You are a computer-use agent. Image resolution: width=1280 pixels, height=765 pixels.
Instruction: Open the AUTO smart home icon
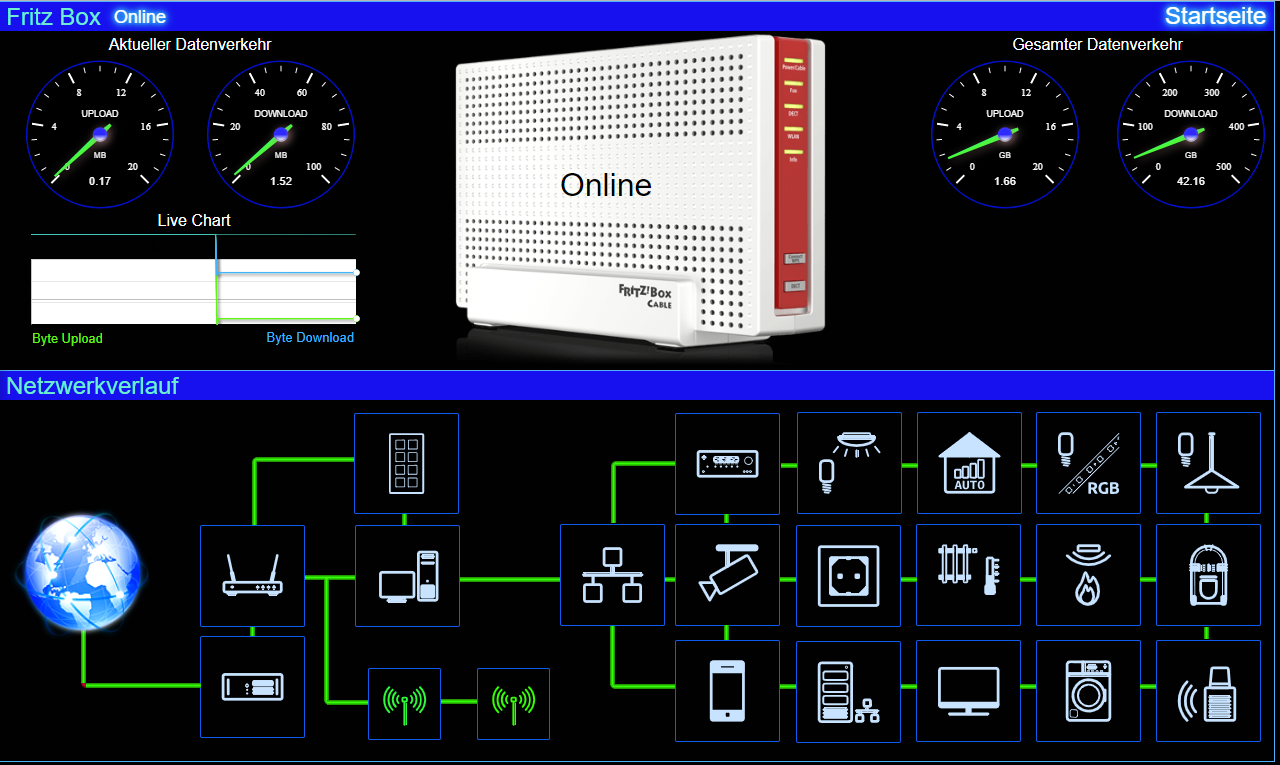(x=969, y=463)
